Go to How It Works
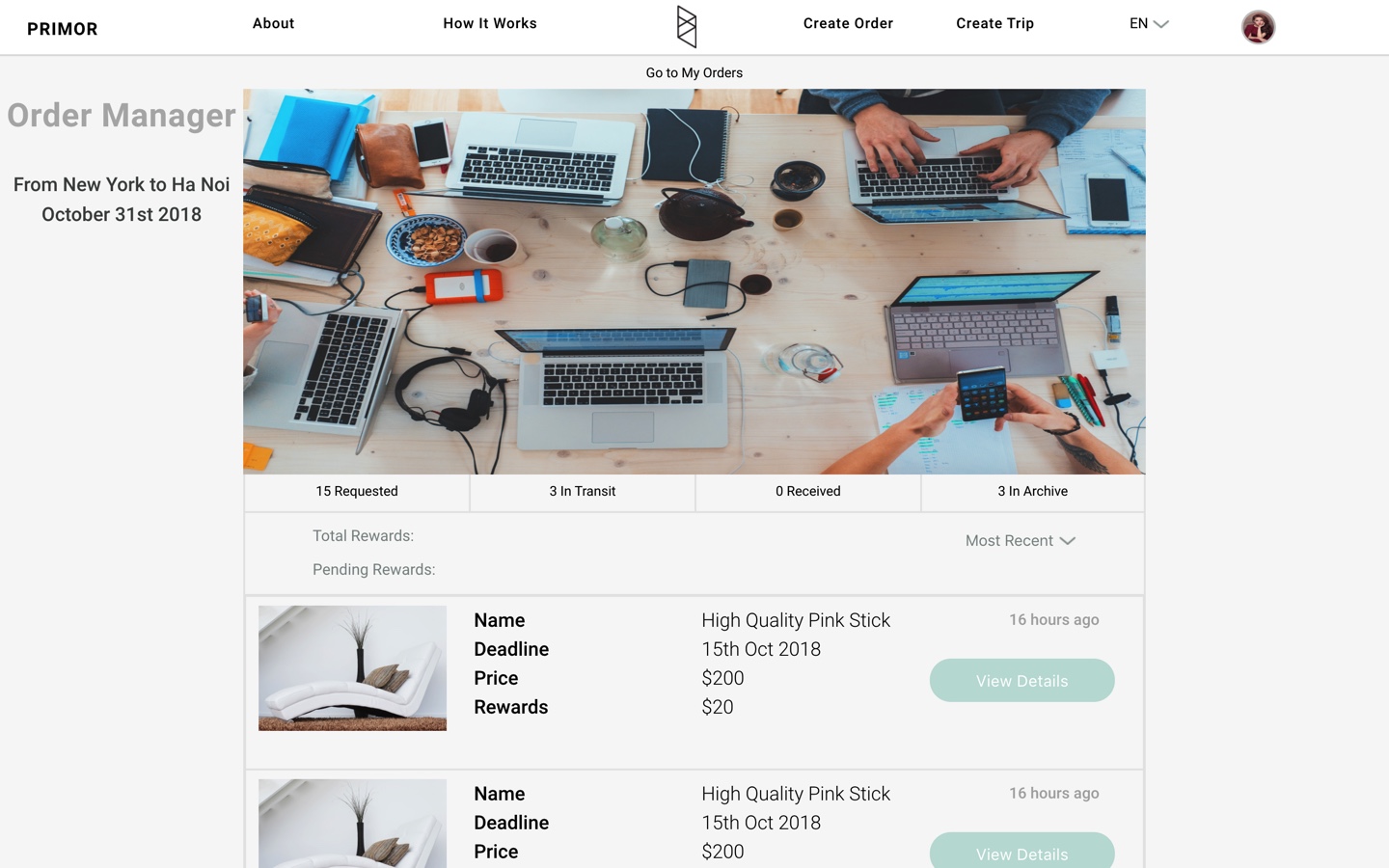Viewport: 1389px width, 868px height. (490, 23)
